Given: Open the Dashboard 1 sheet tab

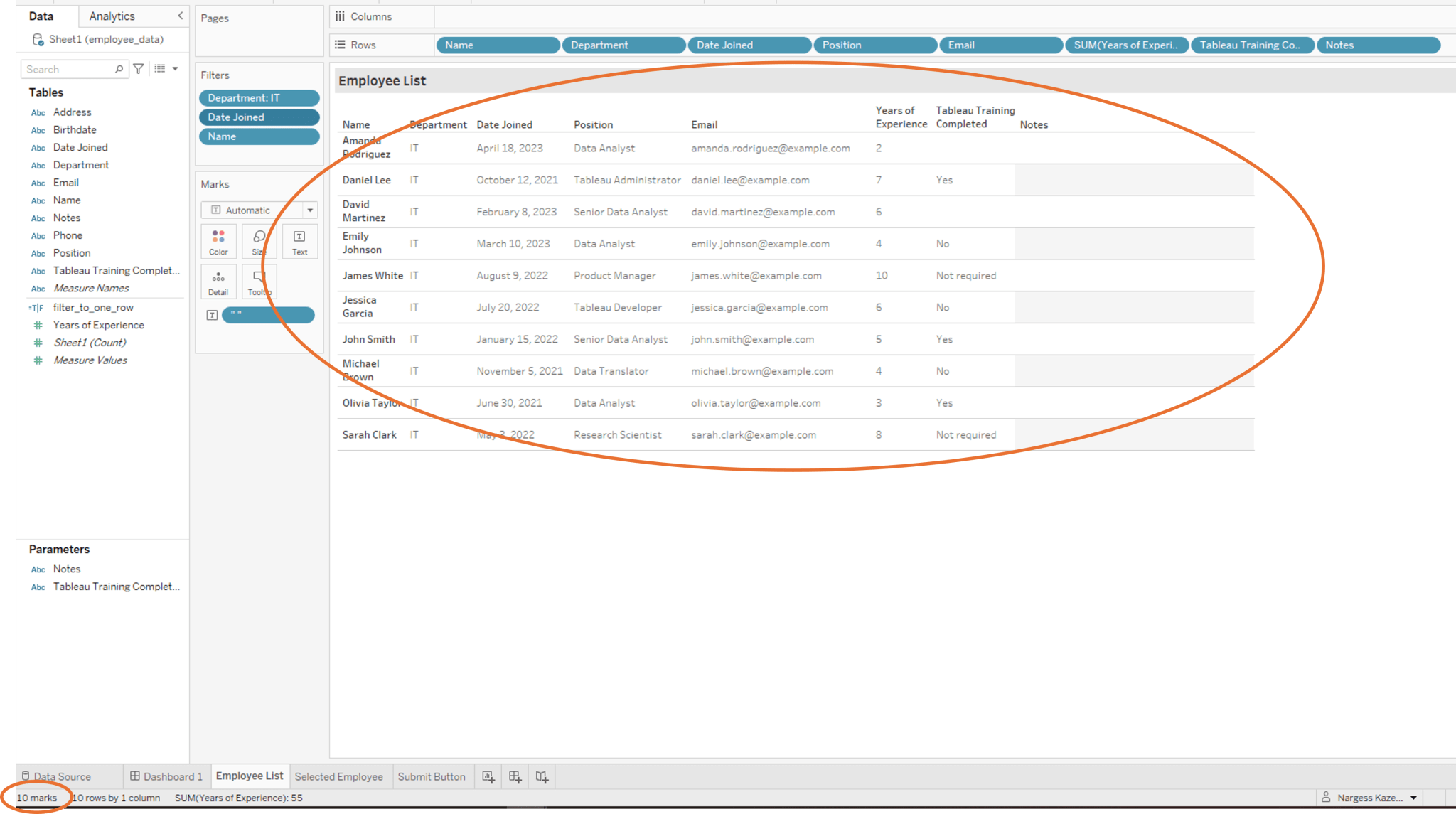Looking at the screenshot, I should point(166,776).
